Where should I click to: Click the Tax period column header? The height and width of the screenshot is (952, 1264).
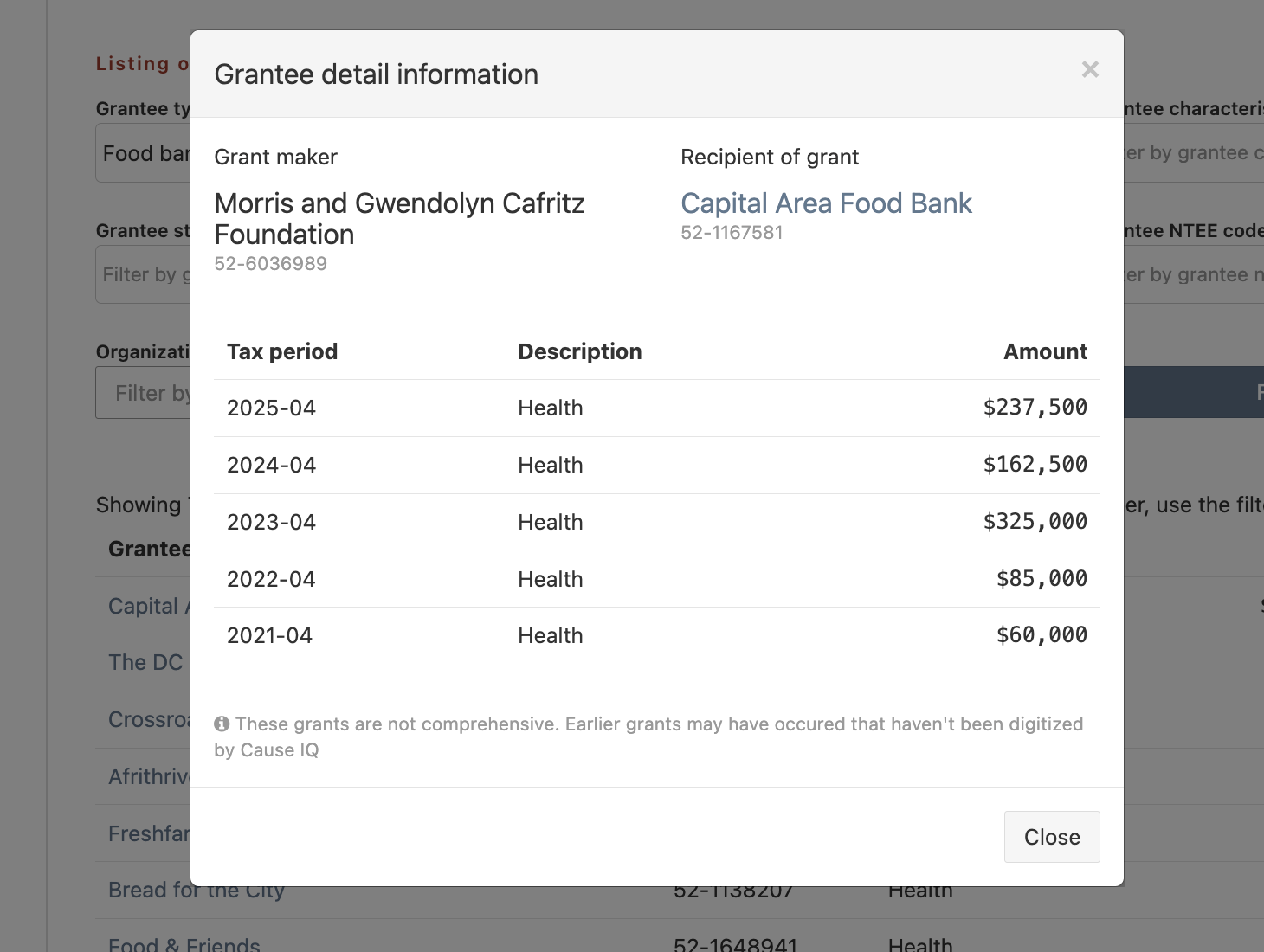tap(282, 351)
